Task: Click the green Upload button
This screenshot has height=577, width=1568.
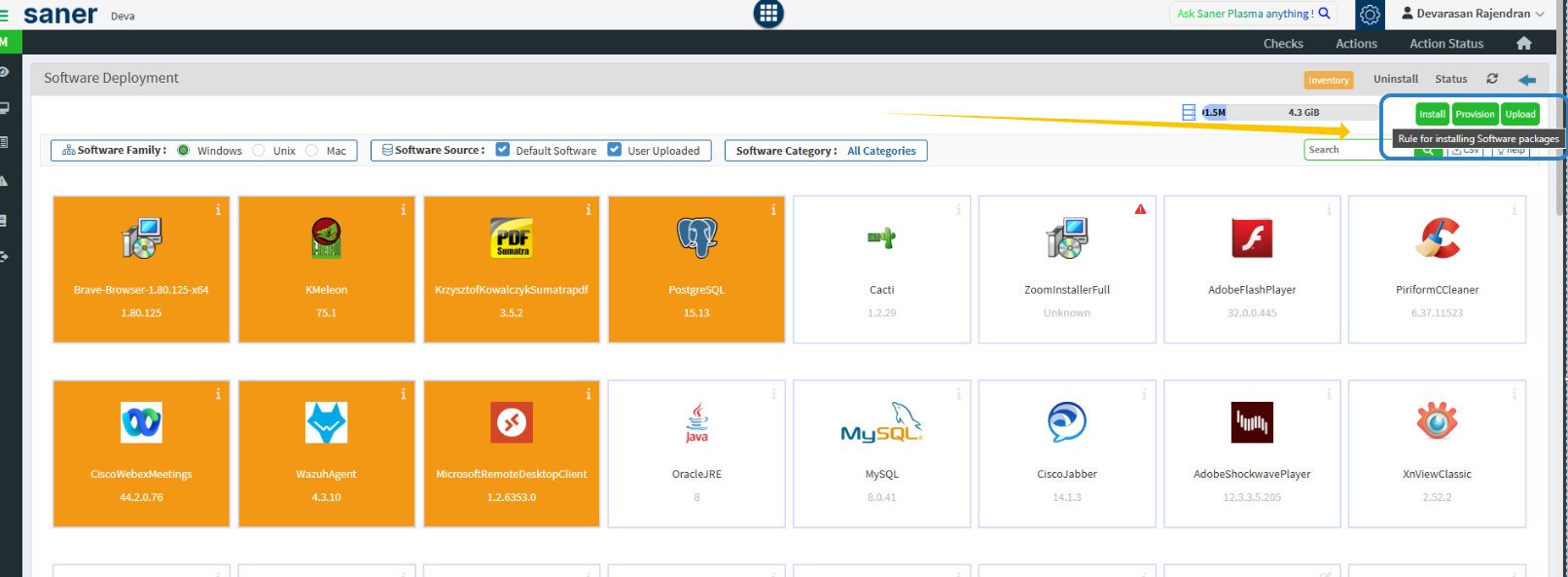Action: pos(1520,114)
